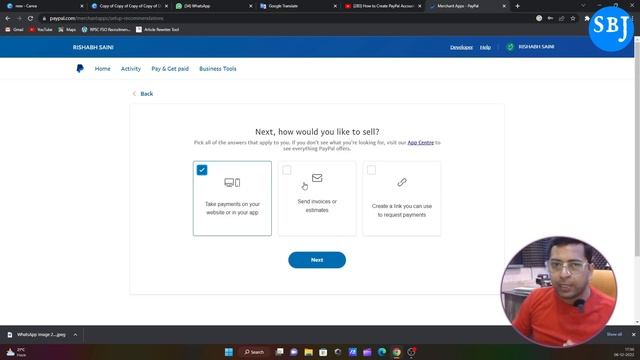The width and height of the screenshot is (640, 360).
Task: Click the share icon in address bar
Action: coord(562,18)
